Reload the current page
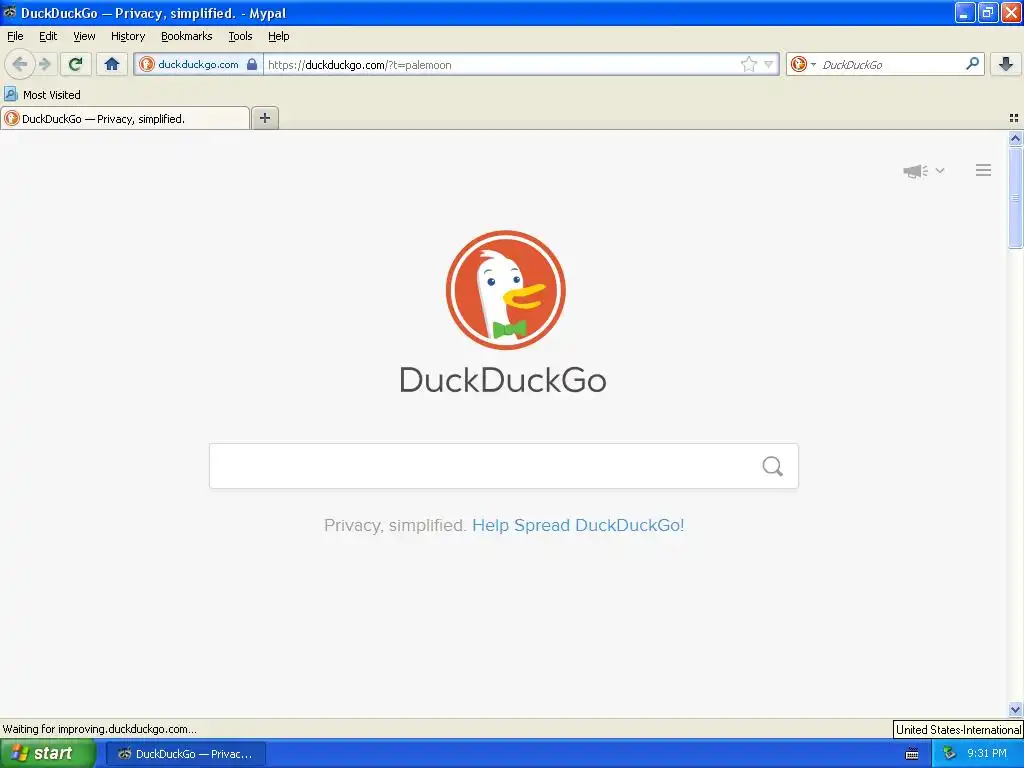1024x768 pixels. click(x=76, y=64)
